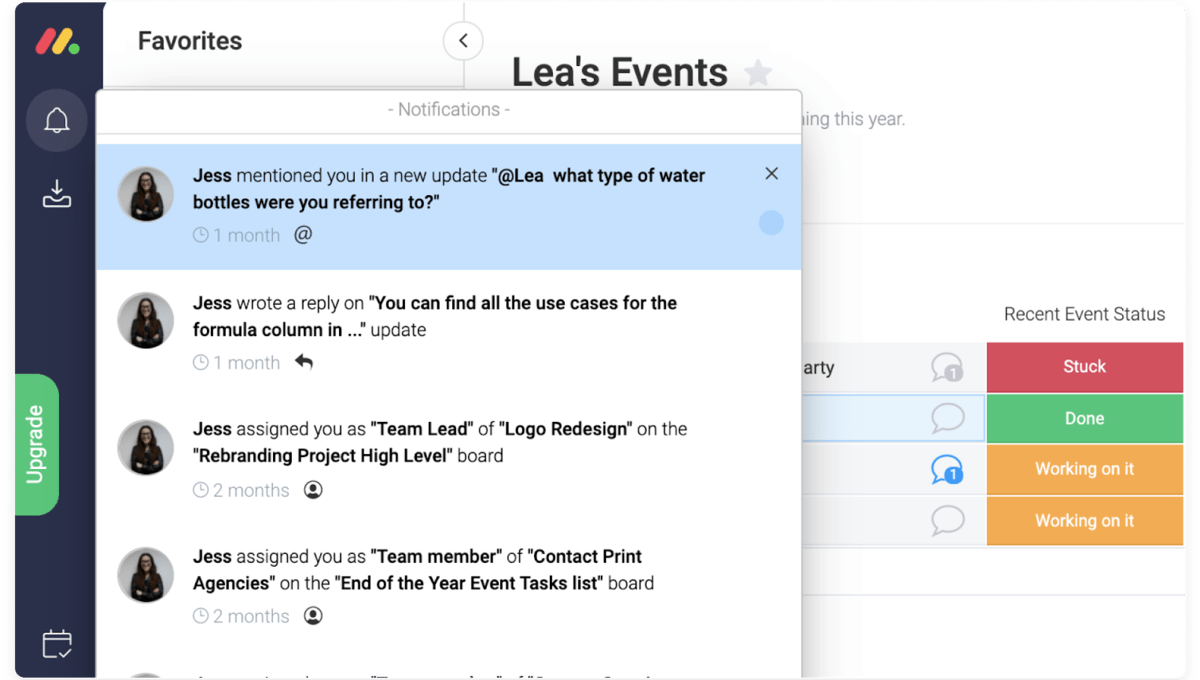Open the comment bubble in the Done row
1200x680 pixels.
(x=946, y=418)
